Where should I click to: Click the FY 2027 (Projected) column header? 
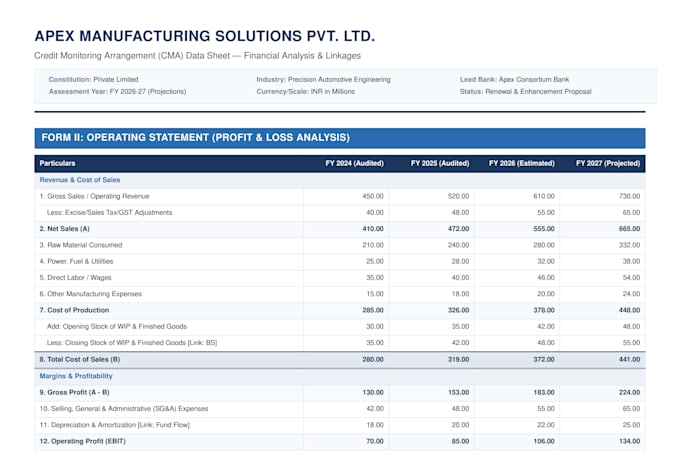[608, 163]
